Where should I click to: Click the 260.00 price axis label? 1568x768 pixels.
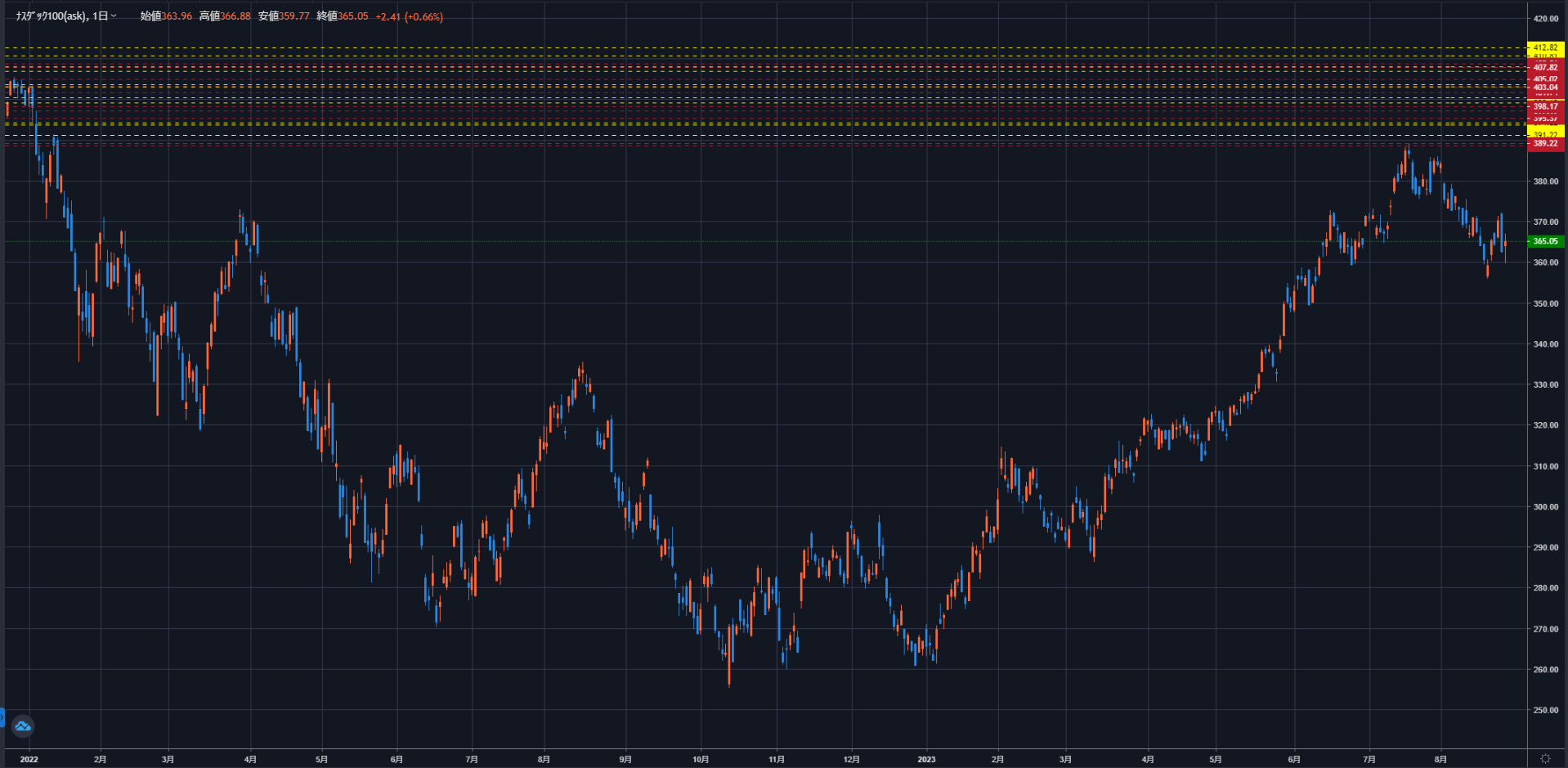pyautogui.click(x=1546, y=670)
